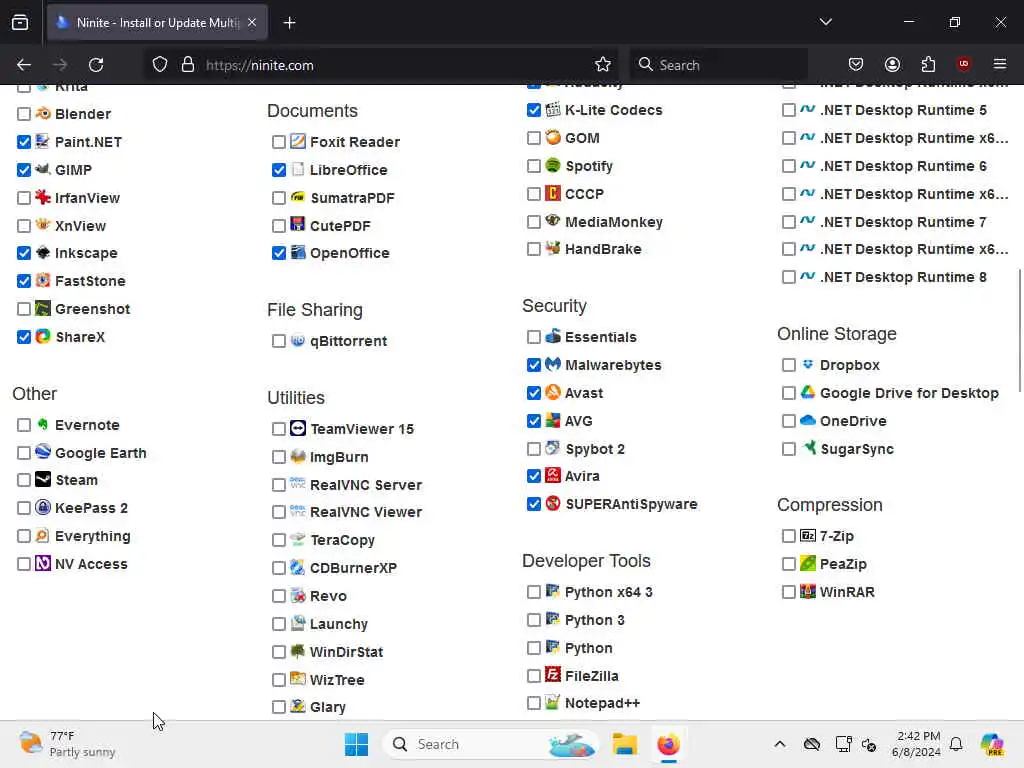This screenshot has height=768, width=1024.
Task: Click the ninite.com address bar
Action: 382,65
